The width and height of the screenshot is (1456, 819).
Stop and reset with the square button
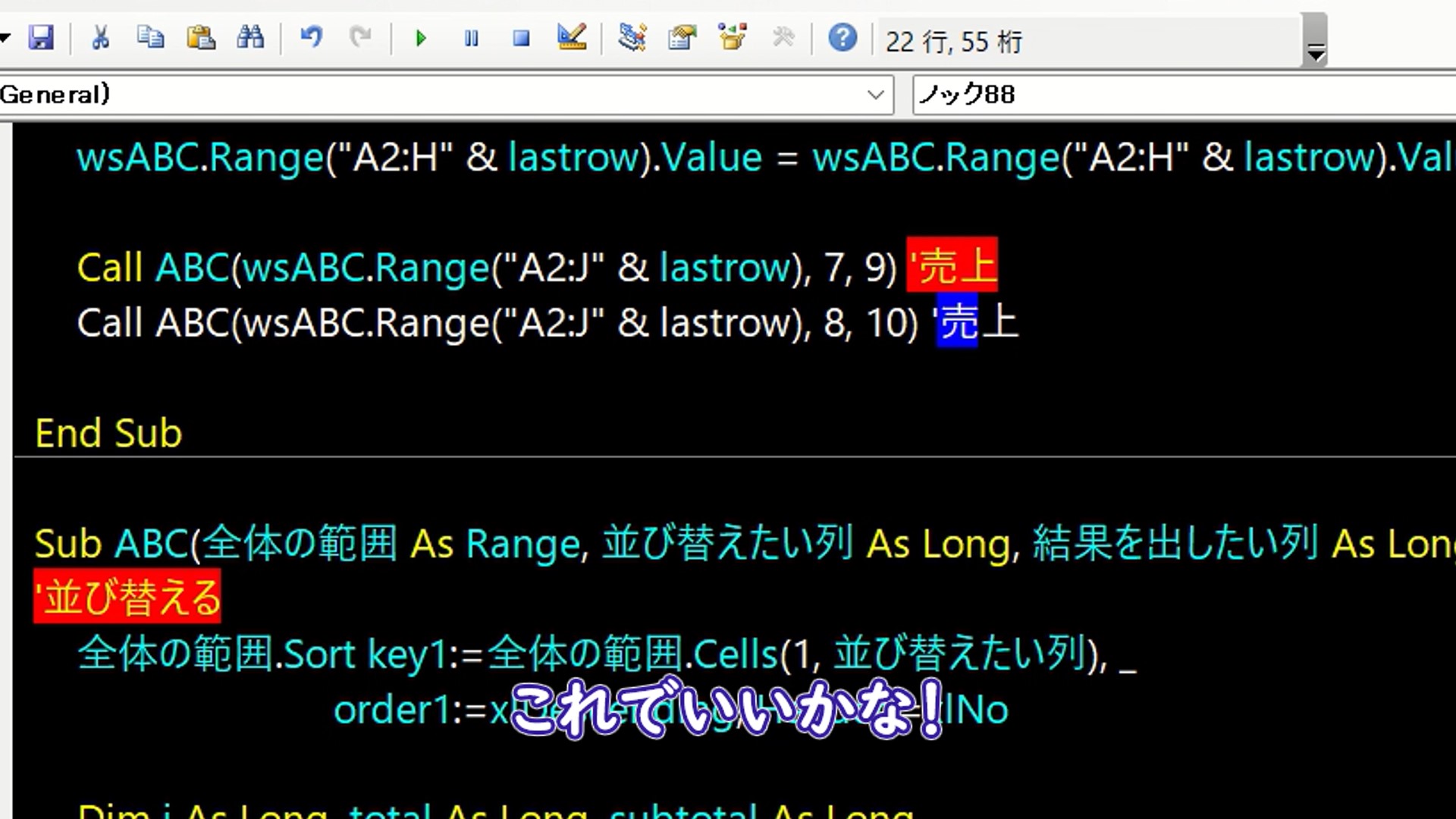coord(521,38)
